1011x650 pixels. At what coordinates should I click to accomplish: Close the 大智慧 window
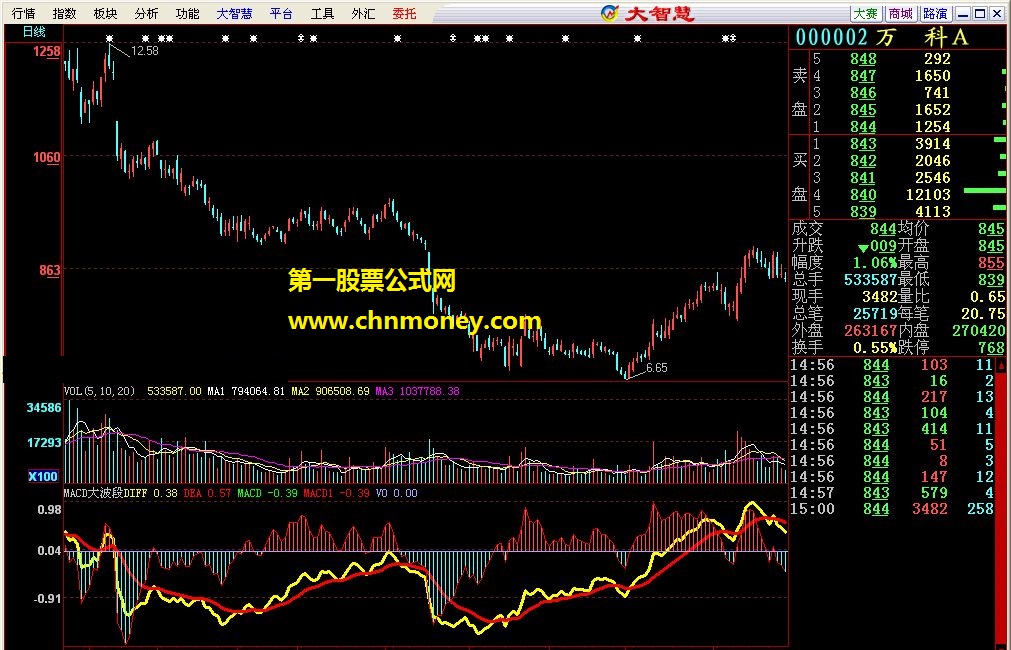point(996,13)
